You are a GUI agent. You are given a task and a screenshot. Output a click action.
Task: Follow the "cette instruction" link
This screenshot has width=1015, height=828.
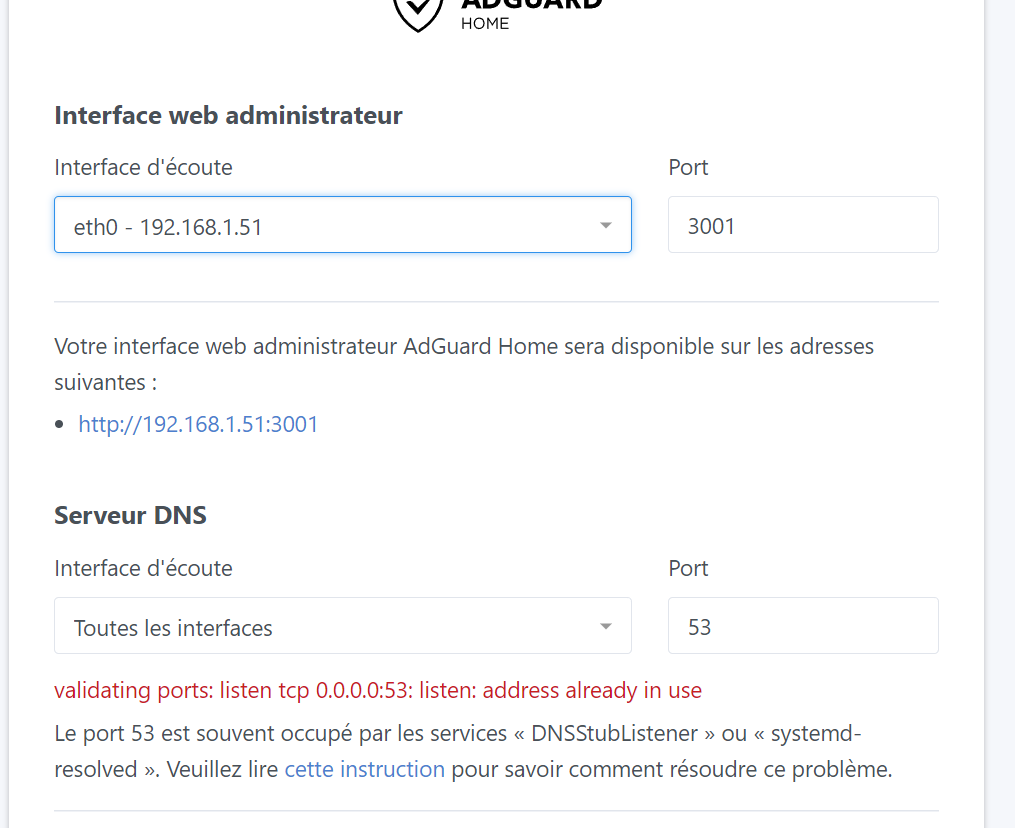(x=364, y=769)
